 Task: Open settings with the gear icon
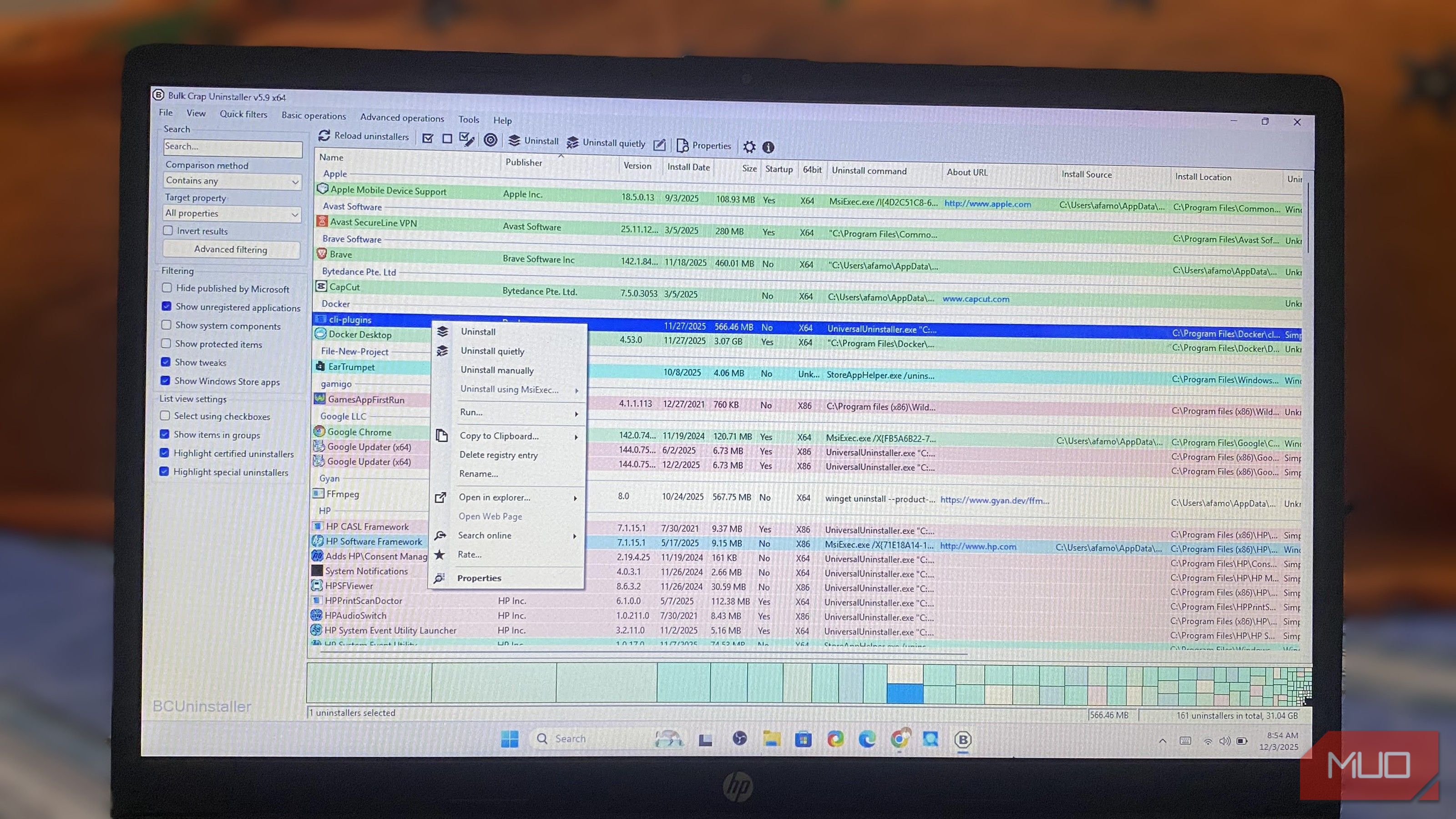749,147
